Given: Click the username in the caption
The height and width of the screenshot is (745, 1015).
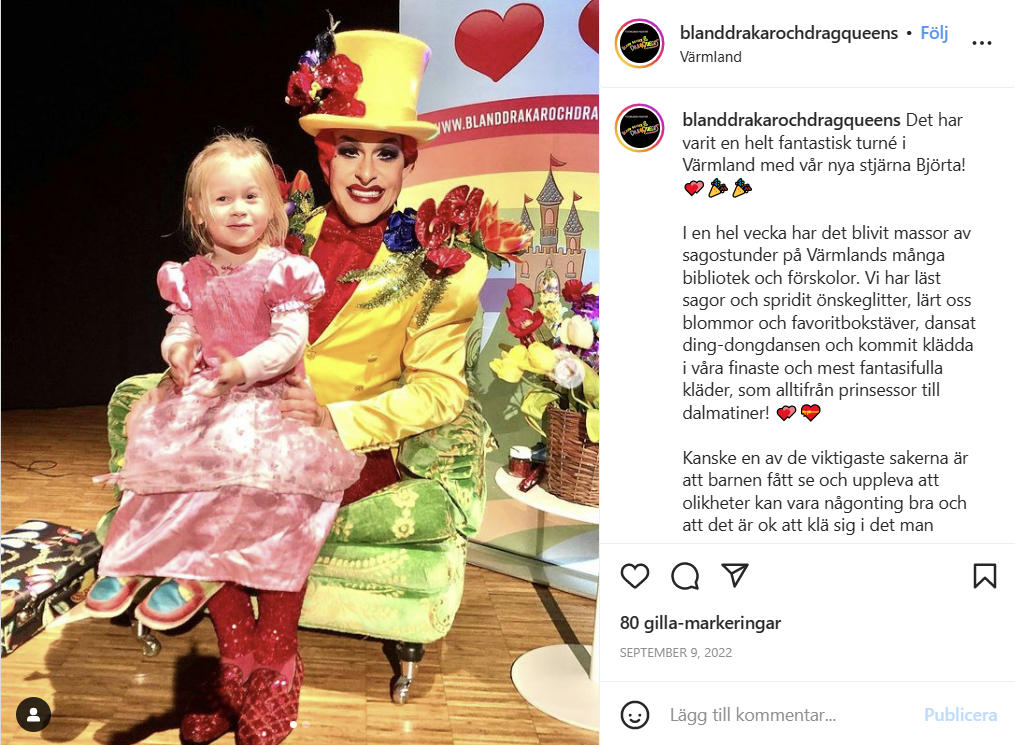Looking at the screenshot, I should [791, 120].
